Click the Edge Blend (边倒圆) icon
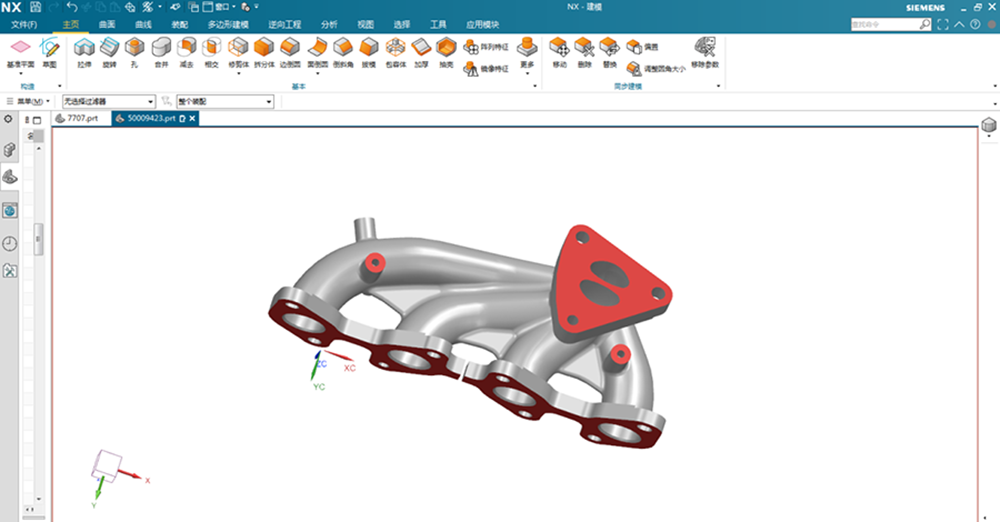Screen dimensions: 1000x522 tap(290, 50)
